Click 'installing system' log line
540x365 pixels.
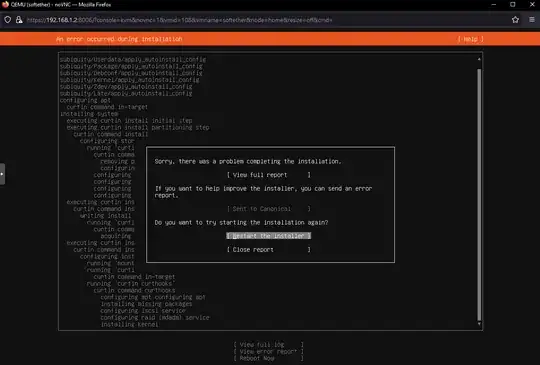coord(89,114)
